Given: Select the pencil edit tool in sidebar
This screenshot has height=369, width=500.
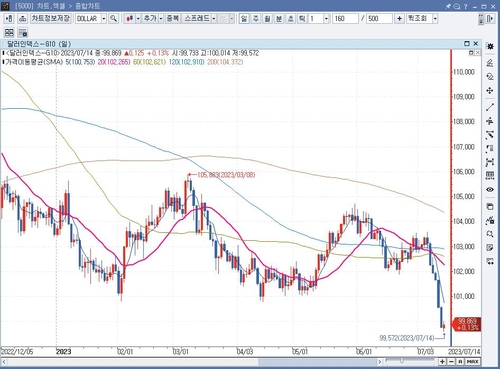Looking at the screenshot, I should 490,62.
